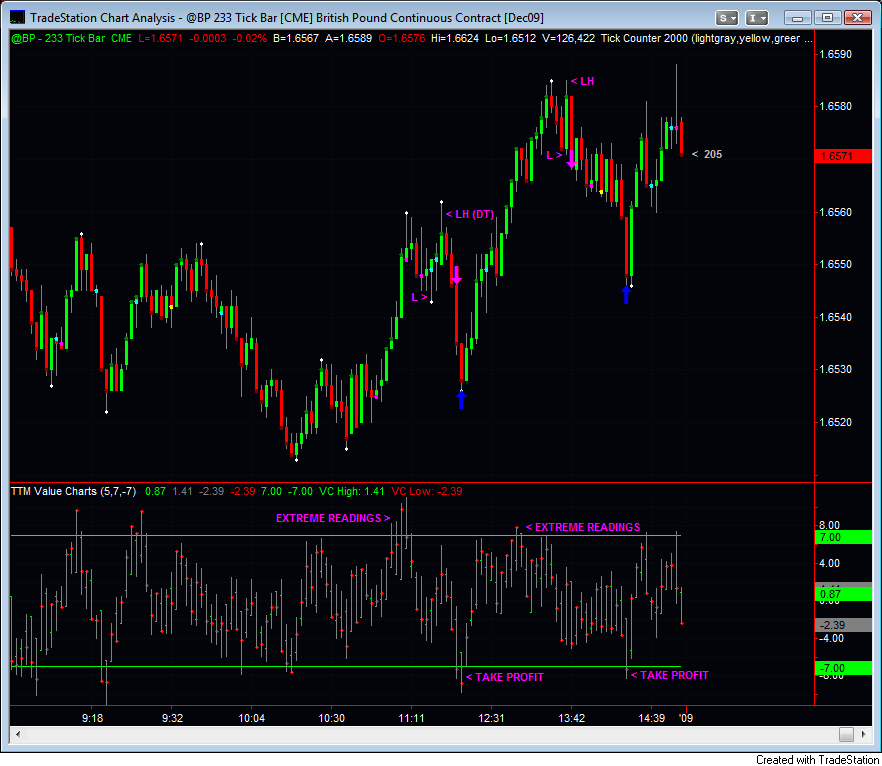Click the TradeStation icon in the title bar

click(17, 18)
